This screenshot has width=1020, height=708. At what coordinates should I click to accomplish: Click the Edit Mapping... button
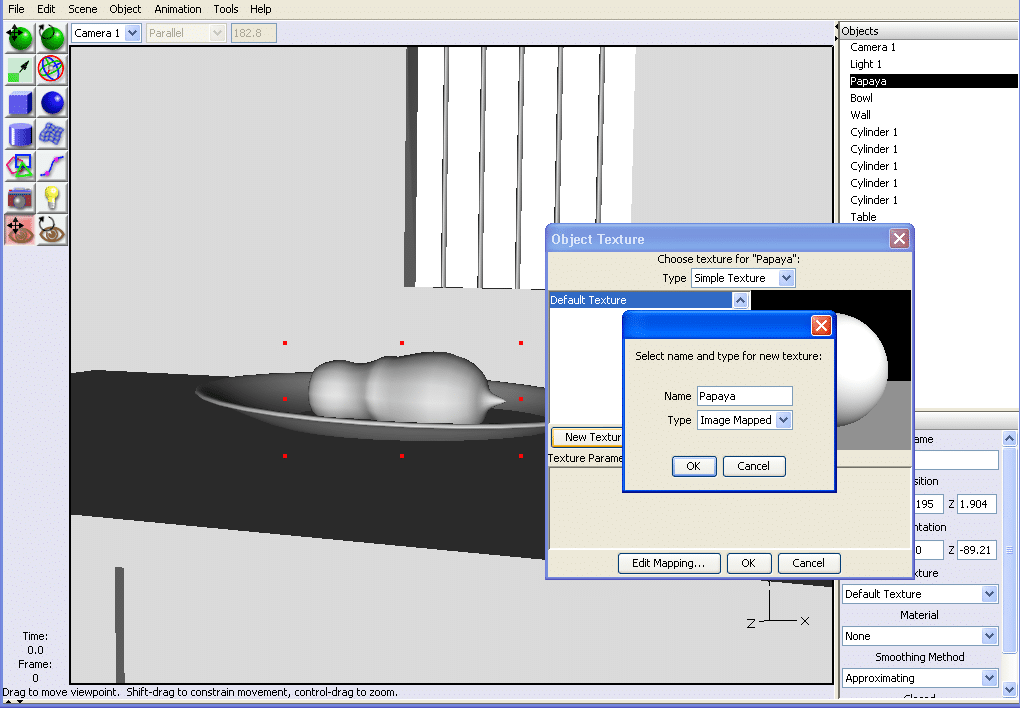pos(668,563)
